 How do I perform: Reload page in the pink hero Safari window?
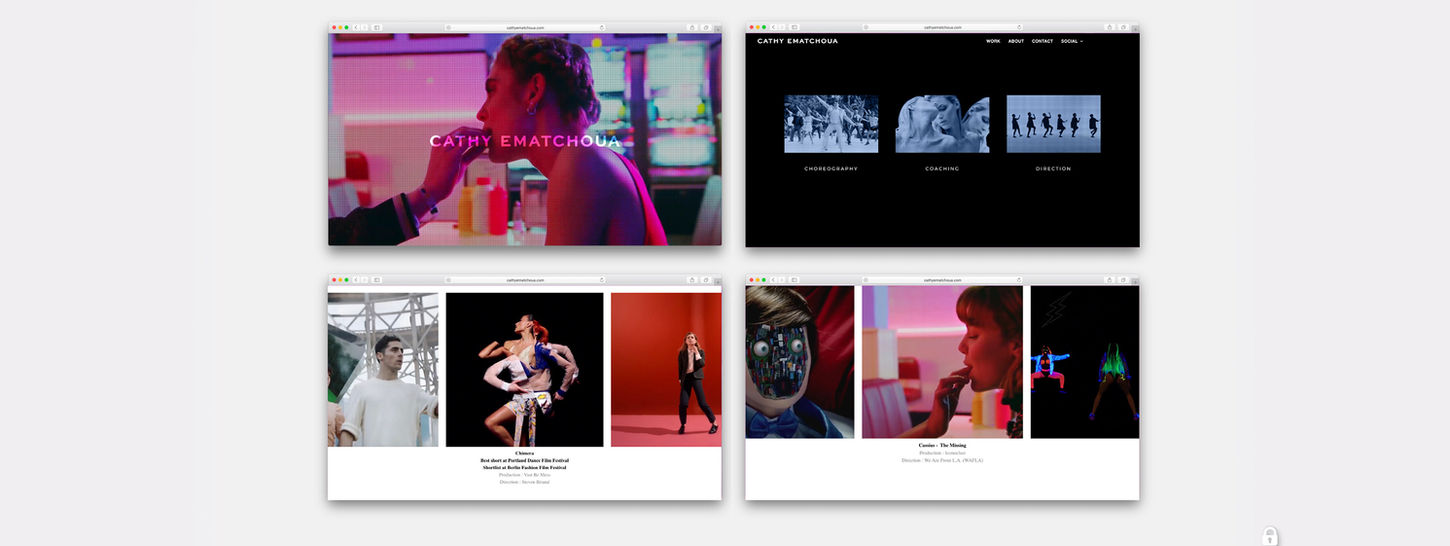pos(602,28)
